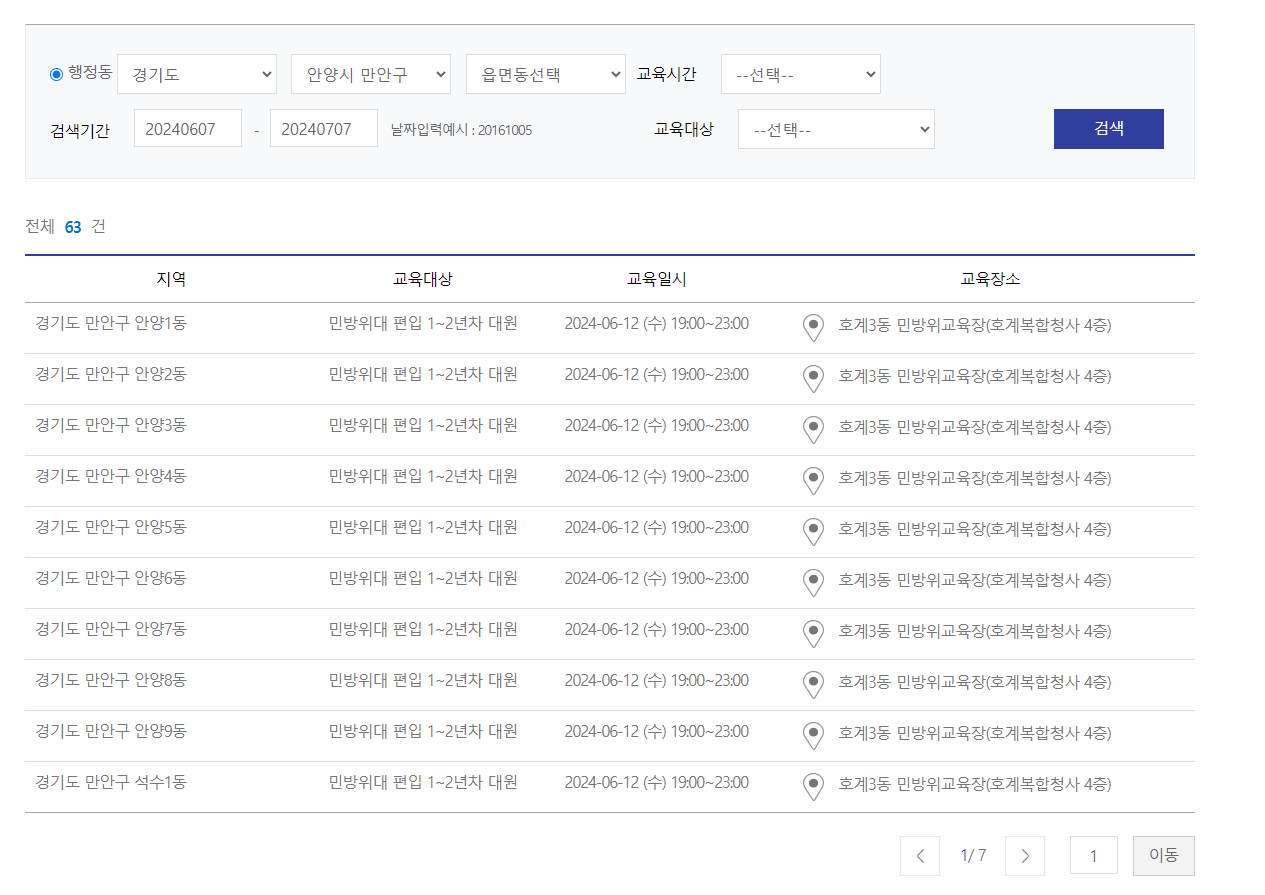Click map pin icon in 안양4동 row

[x=814, y=480]
